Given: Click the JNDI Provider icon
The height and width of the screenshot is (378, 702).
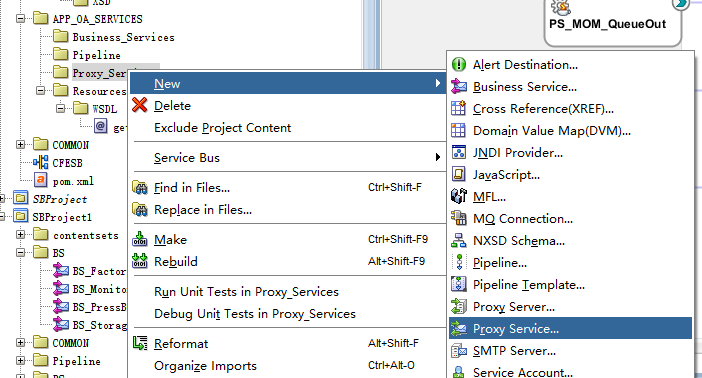Looking at the screenshot, I should coord(458,152).
